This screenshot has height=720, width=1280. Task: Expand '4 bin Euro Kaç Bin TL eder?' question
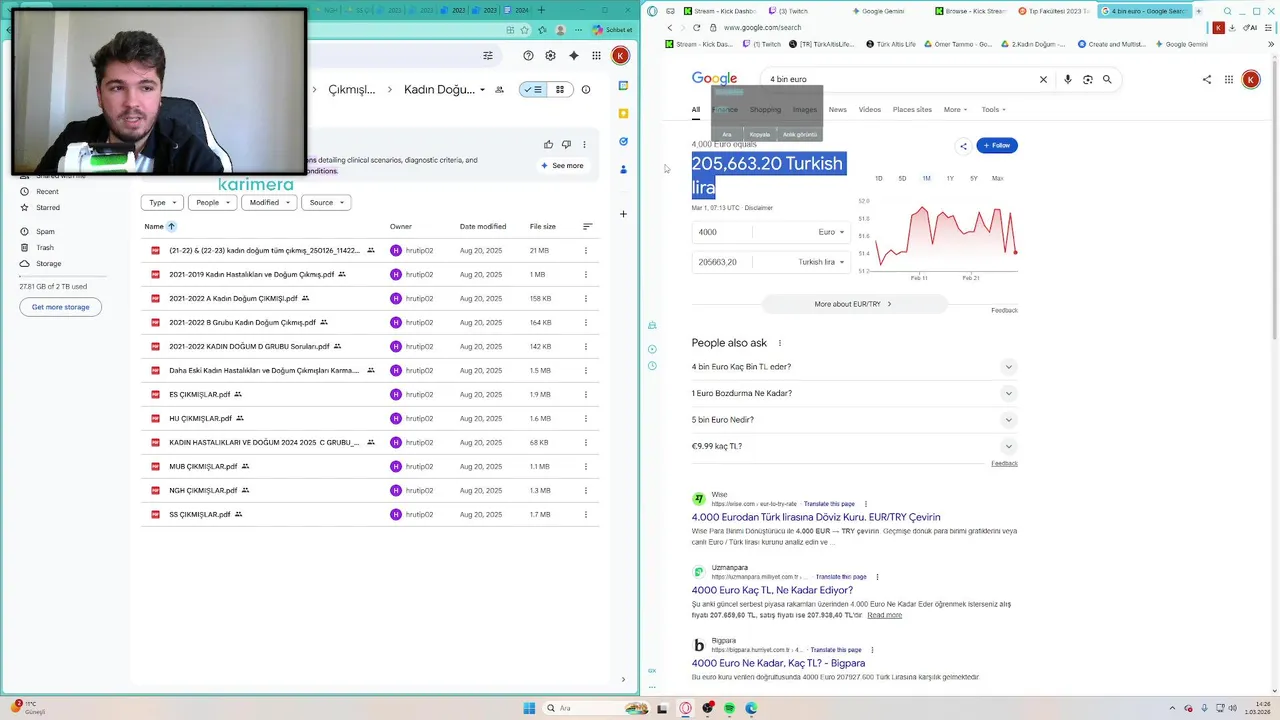tap(854, 367)
